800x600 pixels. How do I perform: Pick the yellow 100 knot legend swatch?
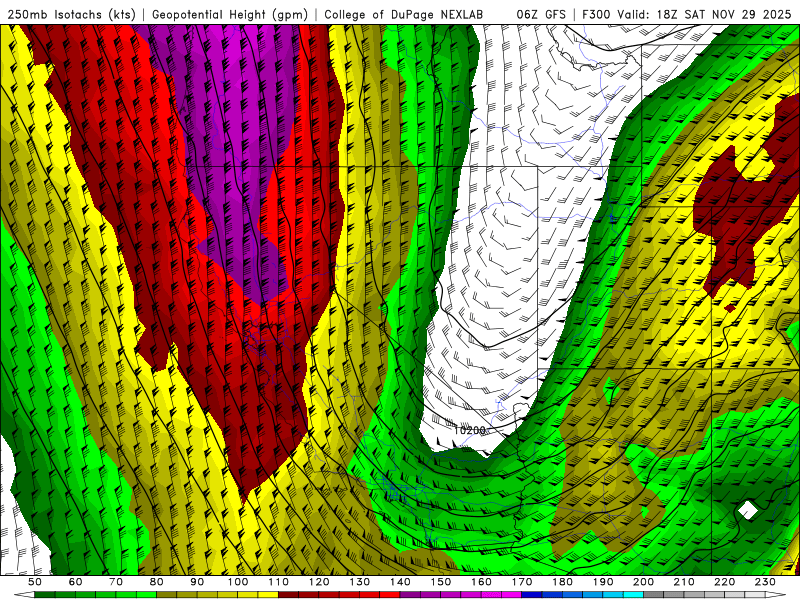(x=248, y=595)
